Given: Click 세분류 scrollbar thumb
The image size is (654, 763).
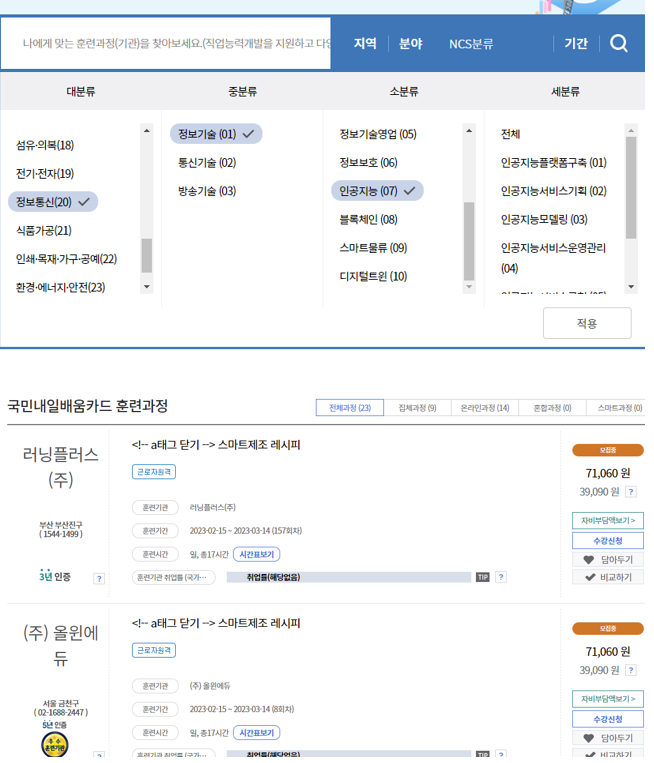Looking at the screenshot, I should (631, 187).
